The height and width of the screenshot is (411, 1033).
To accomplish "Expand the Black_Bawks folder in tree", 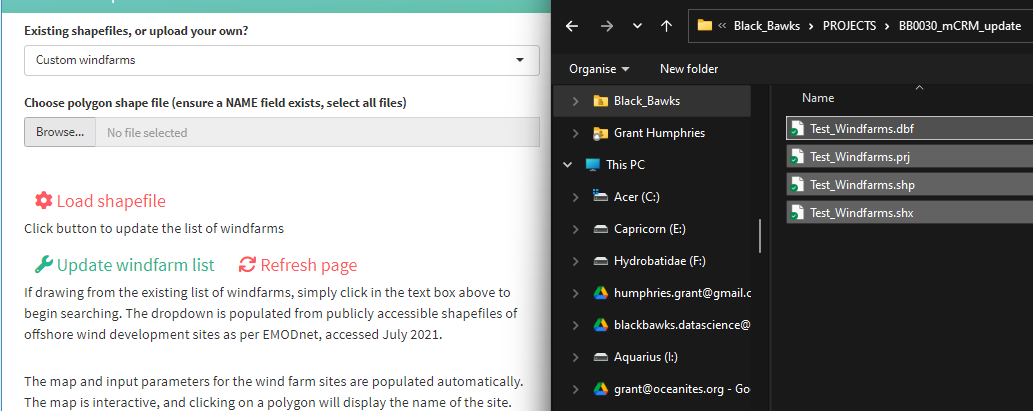I will (x=576, y=101).
